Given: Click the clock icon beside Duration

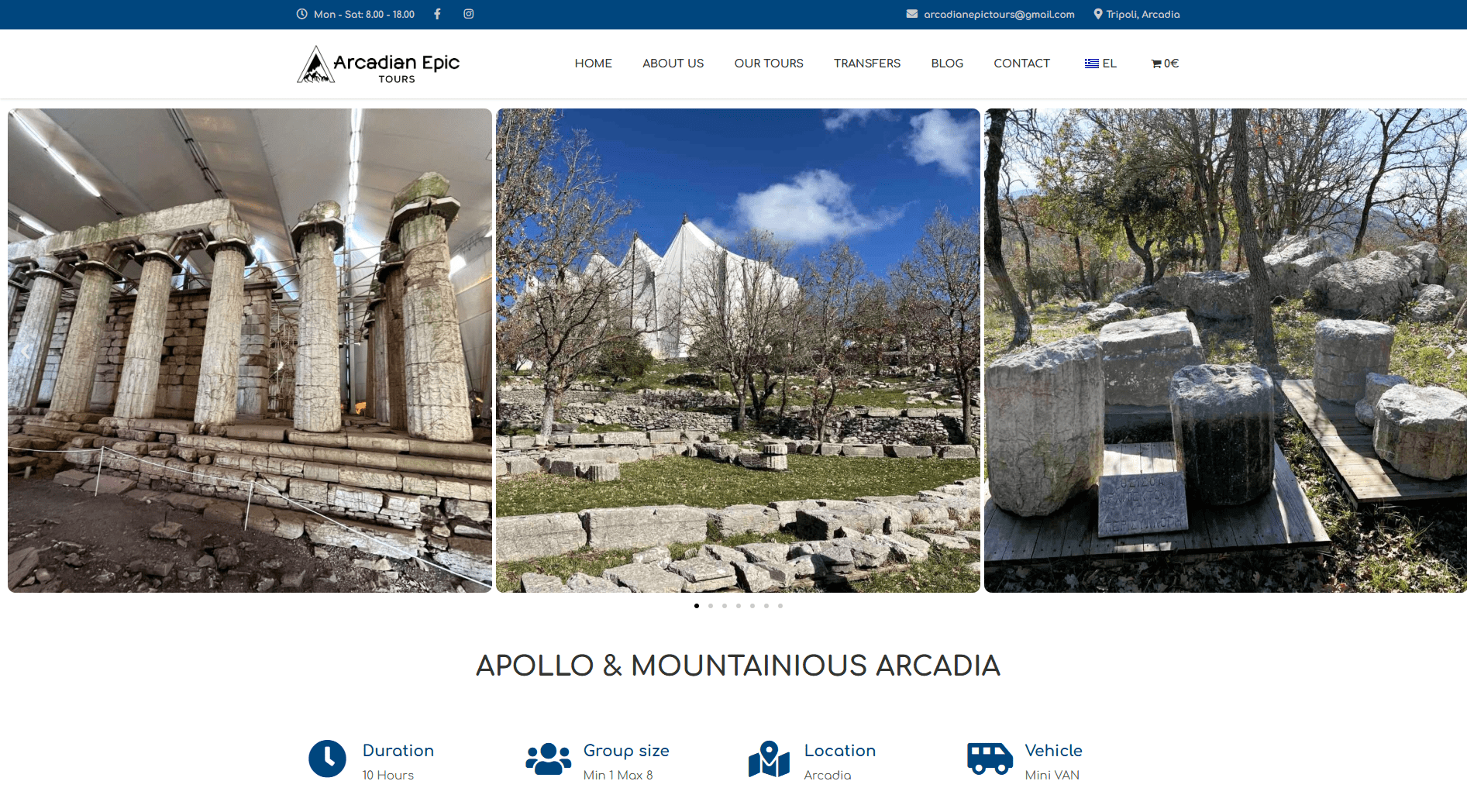Looking at the screenshot, I should (x=327, y=759).
